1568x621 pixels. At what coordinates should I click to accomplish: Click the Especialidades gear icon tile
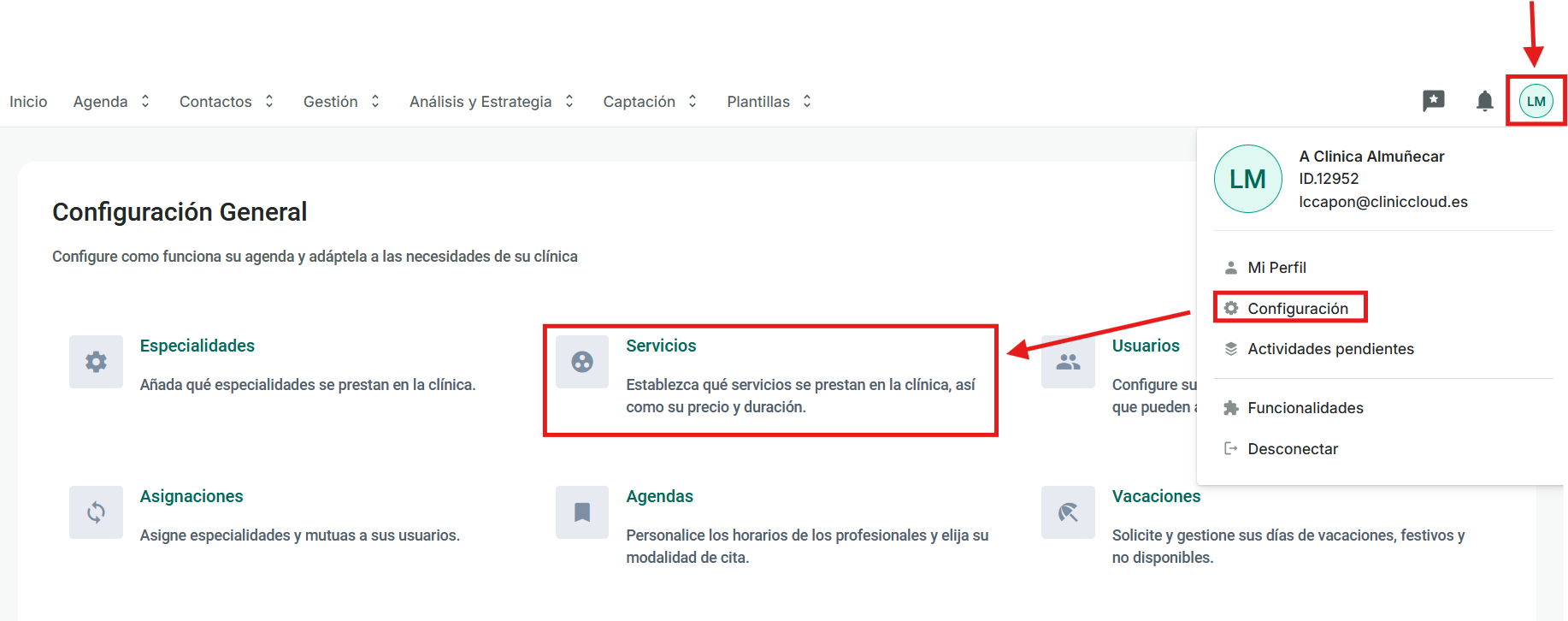[96, 362]
